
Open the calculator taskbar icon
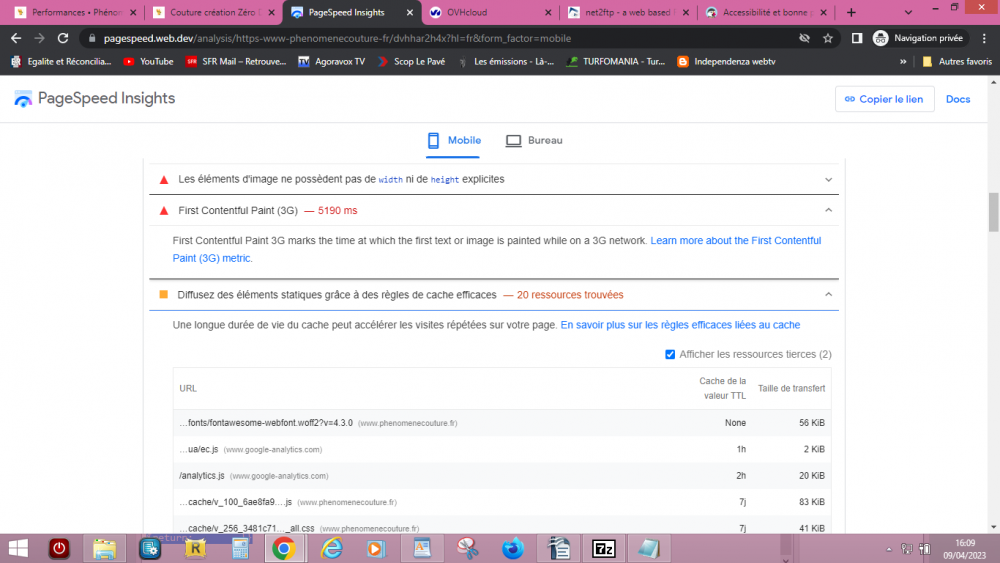click(240, 548)
